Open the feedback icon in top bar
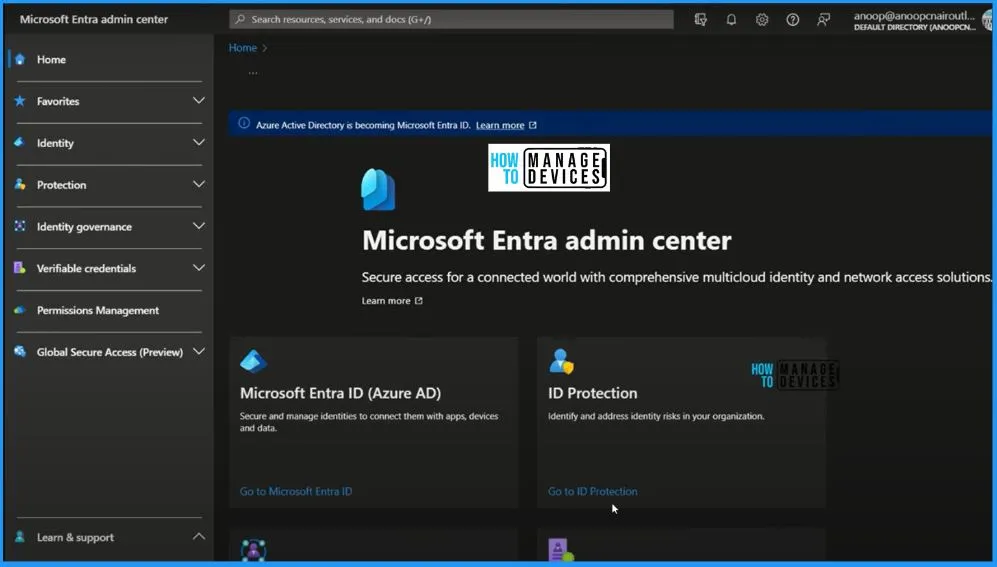Viewport: 997px width, 567px height. tap(823, 20)
